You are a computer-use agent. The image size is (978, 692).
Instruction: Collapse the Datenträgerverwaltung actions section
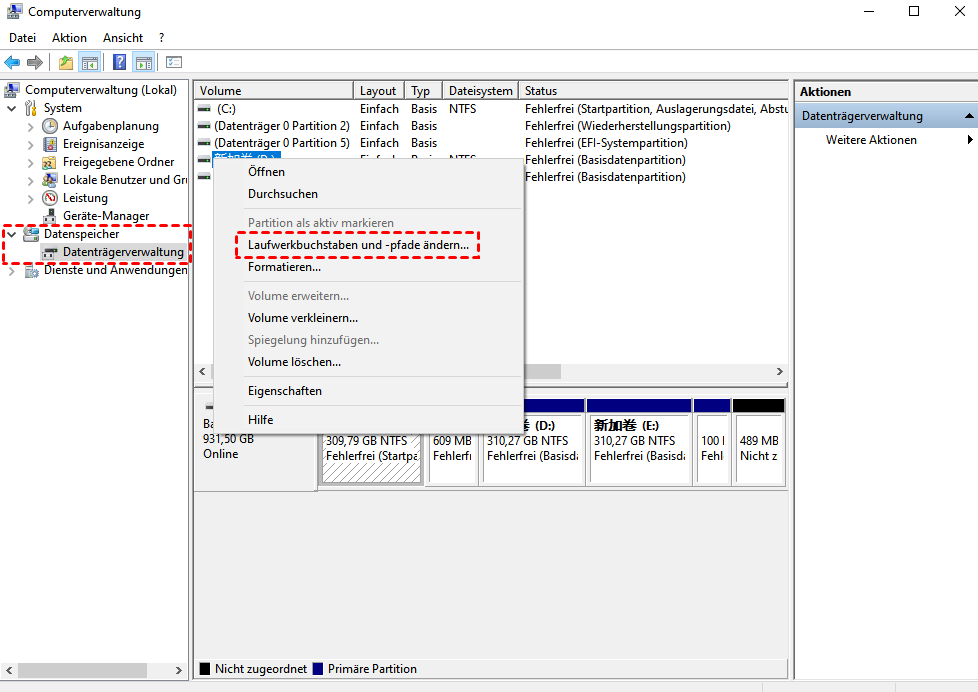(x=969, y=115)
